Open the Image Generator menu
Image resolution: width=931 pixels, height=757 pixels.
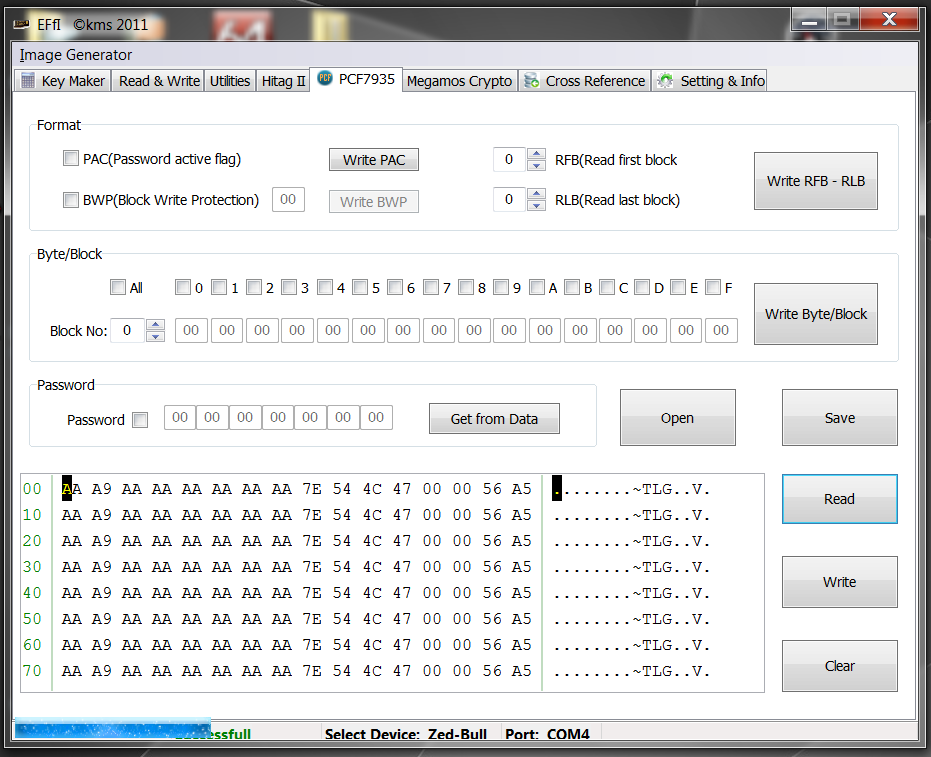click(x=75, y=55)
